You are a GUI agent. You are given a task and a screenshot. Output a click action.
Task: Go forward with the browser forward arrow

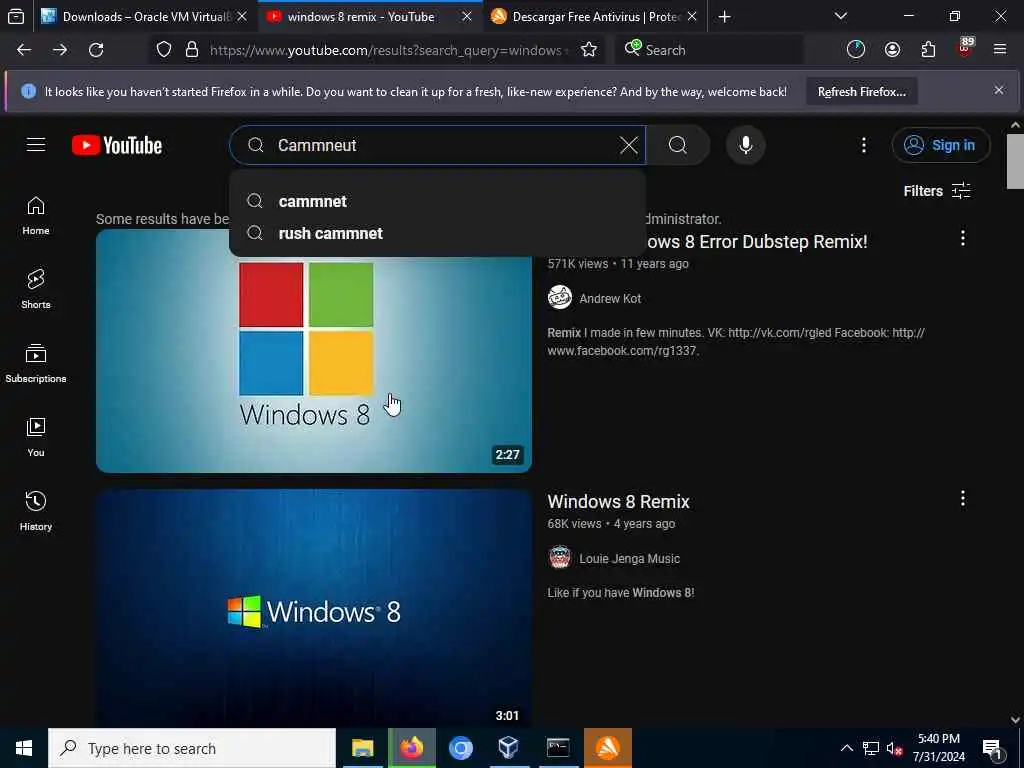tap(60, 50)
